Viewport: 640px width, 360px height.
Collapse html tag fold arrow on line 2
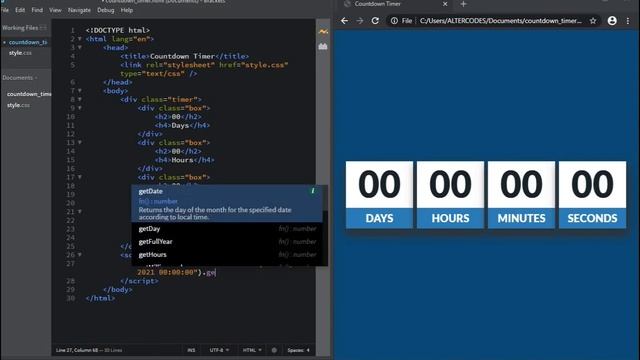(80, 39)
